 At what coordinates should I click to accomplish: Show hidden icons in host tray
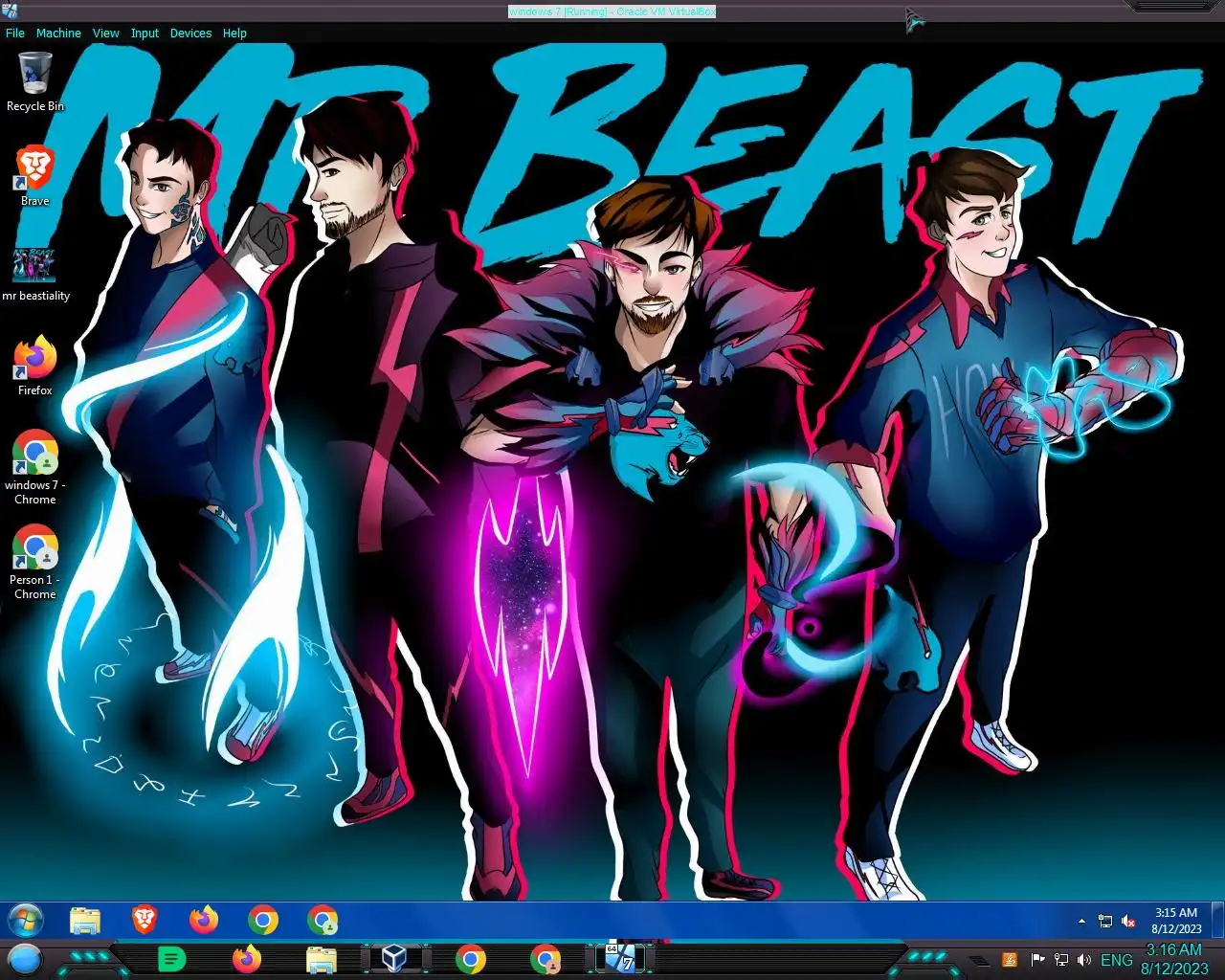coord(978,960)
